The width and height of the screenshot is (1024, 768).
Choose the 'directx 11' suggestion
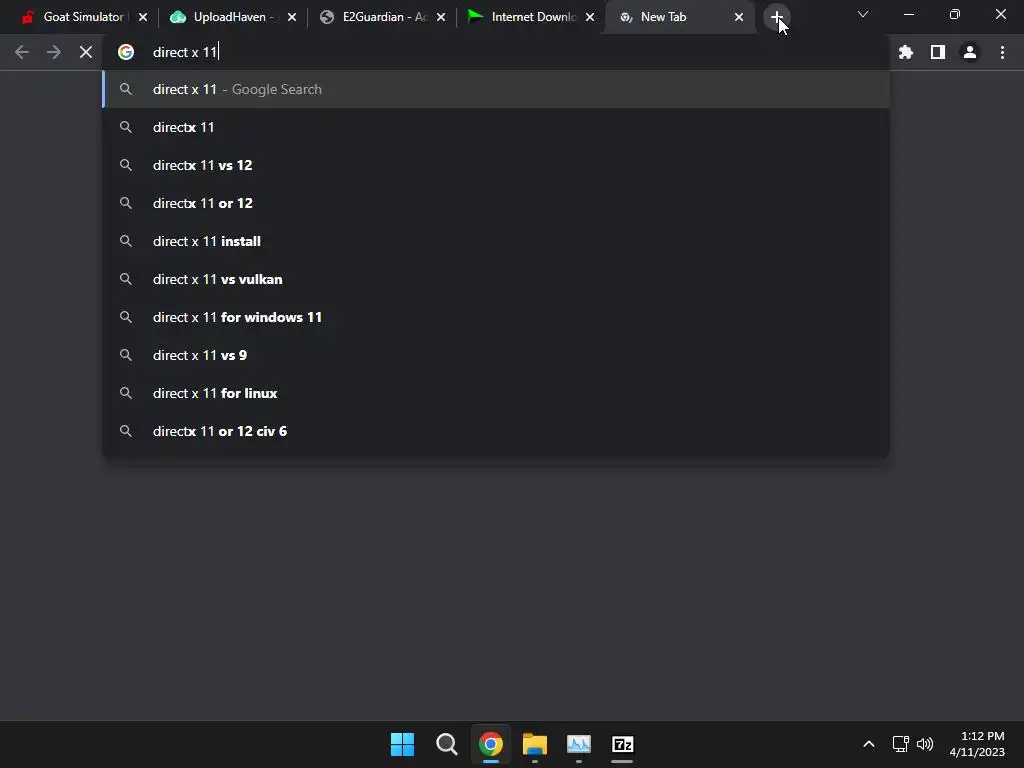[496, 127]
